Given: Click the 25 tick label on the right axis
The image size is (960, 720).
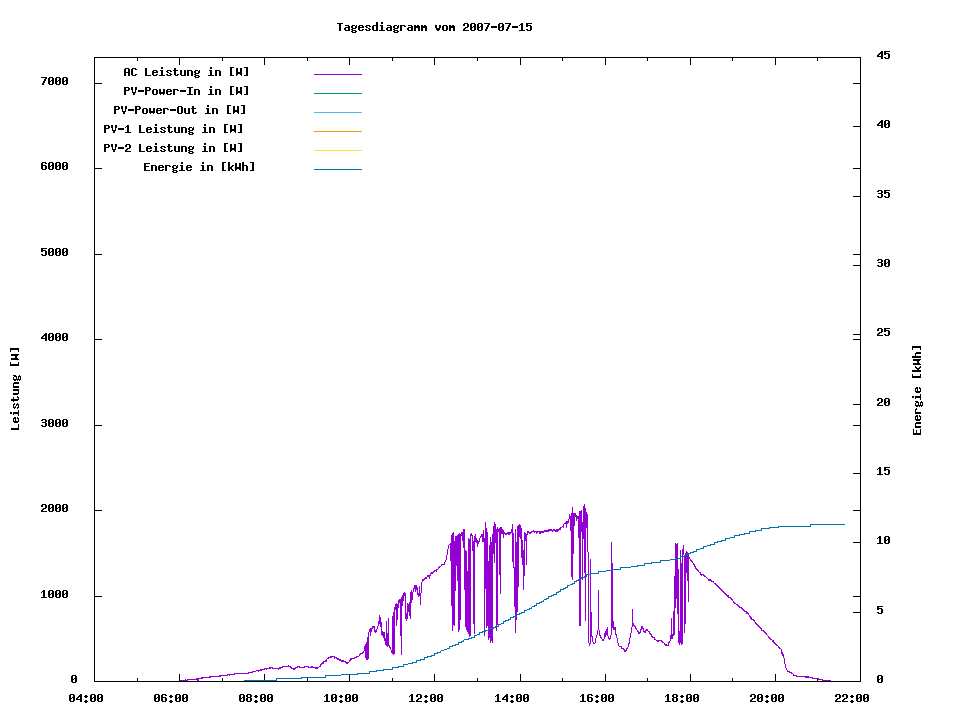Looking at the screenshot, I should (x=883, y=333).
